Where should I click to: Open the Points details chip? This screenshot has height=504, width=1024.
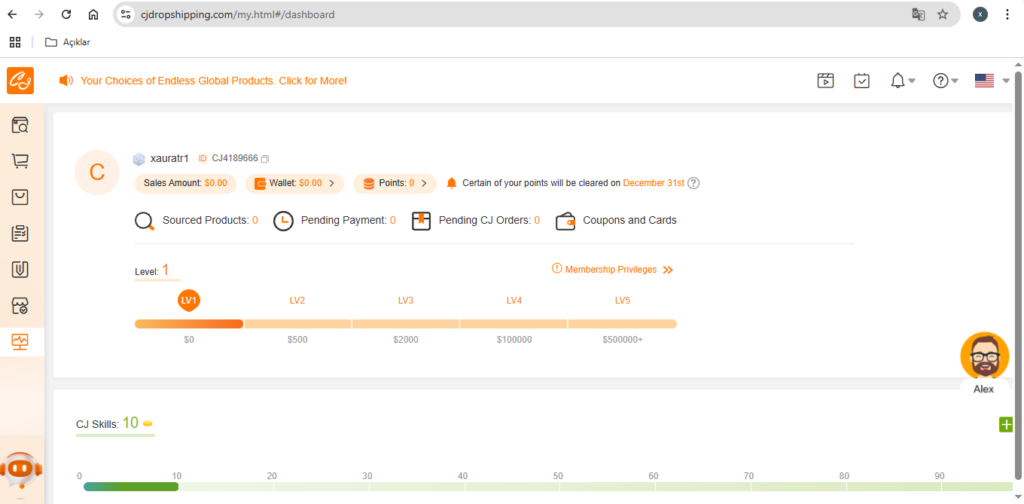(x=394, y=183)
